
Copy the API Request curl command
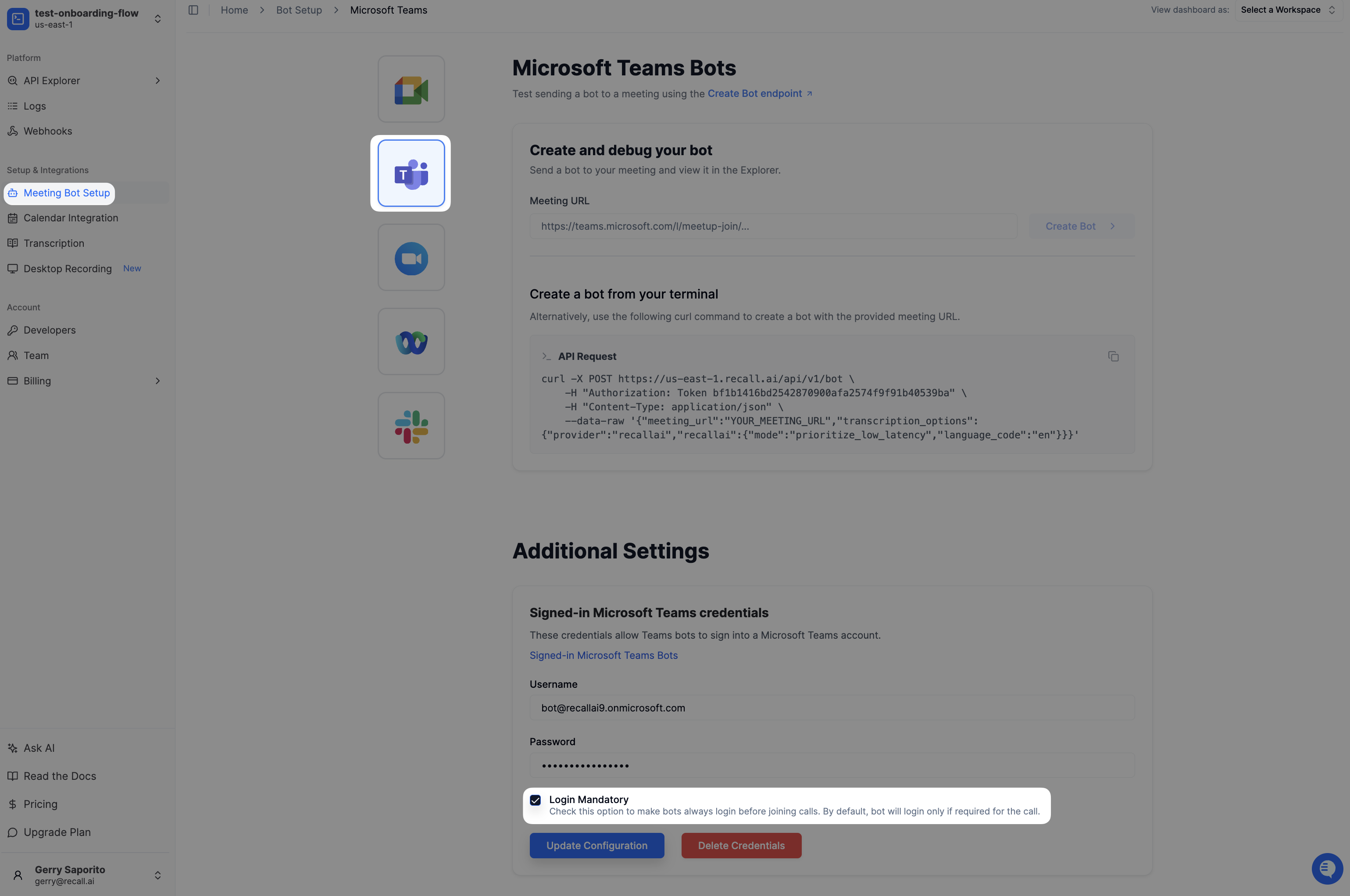pos(1113,356)
